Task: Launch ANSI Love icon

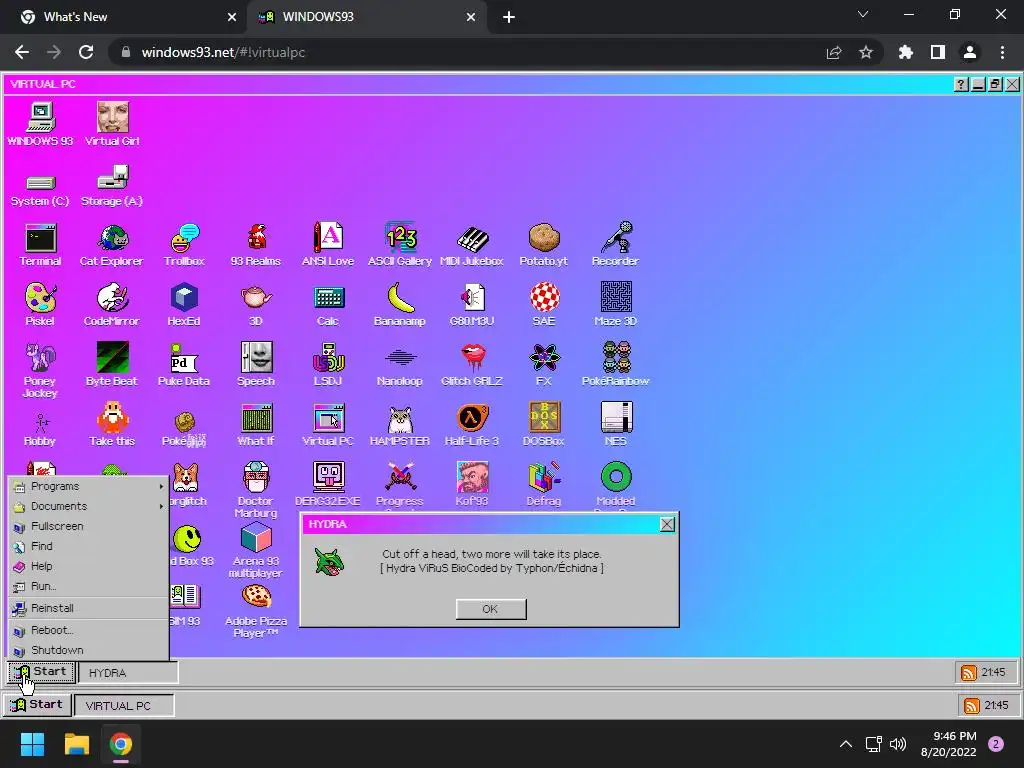Action: coord(328,244)
